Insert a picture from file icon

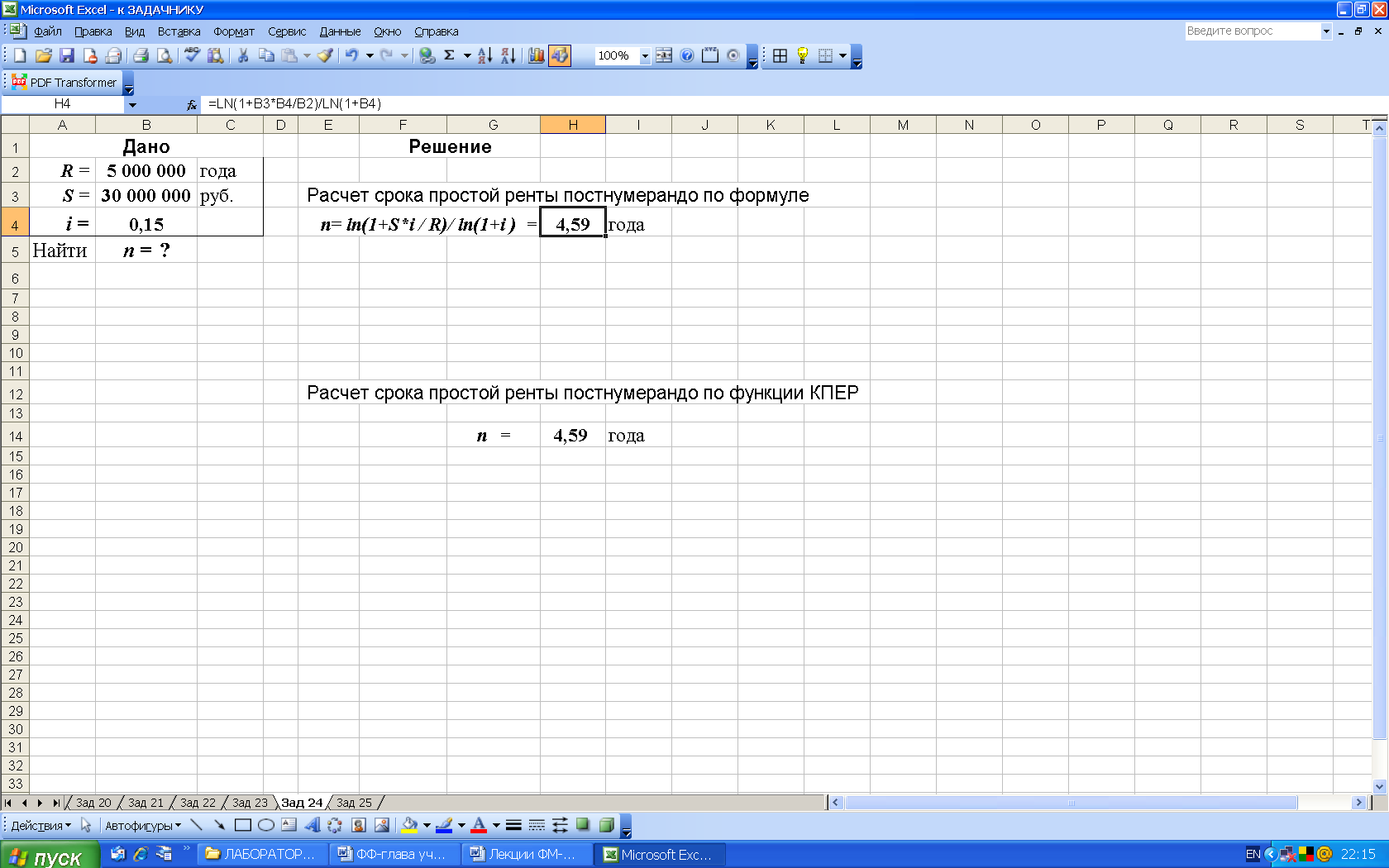[381, 825]
